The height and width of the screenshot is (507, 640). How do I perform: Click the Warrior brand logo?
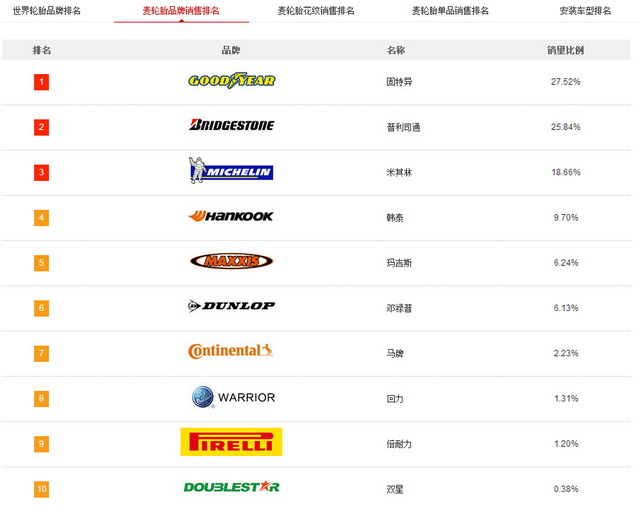tap(233, 397)
